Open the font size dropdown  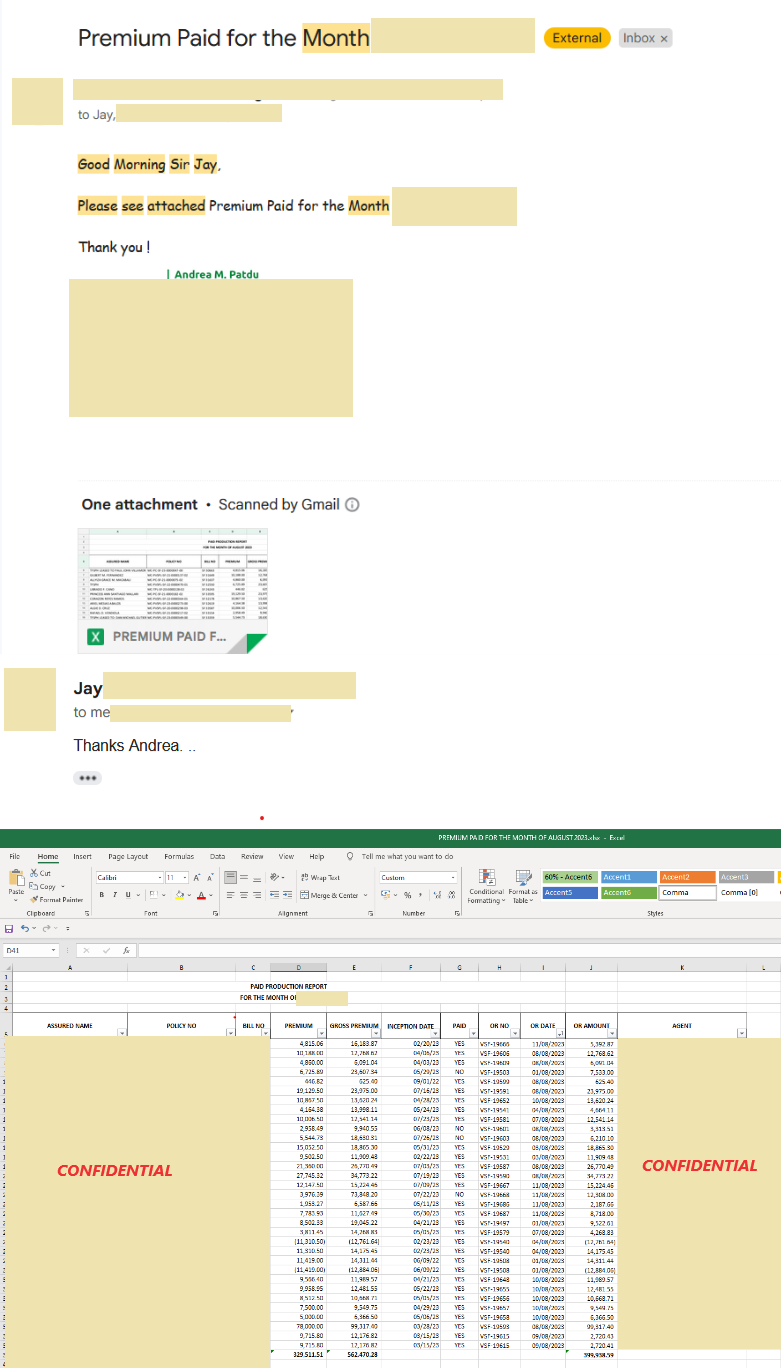tap(185, 877)
